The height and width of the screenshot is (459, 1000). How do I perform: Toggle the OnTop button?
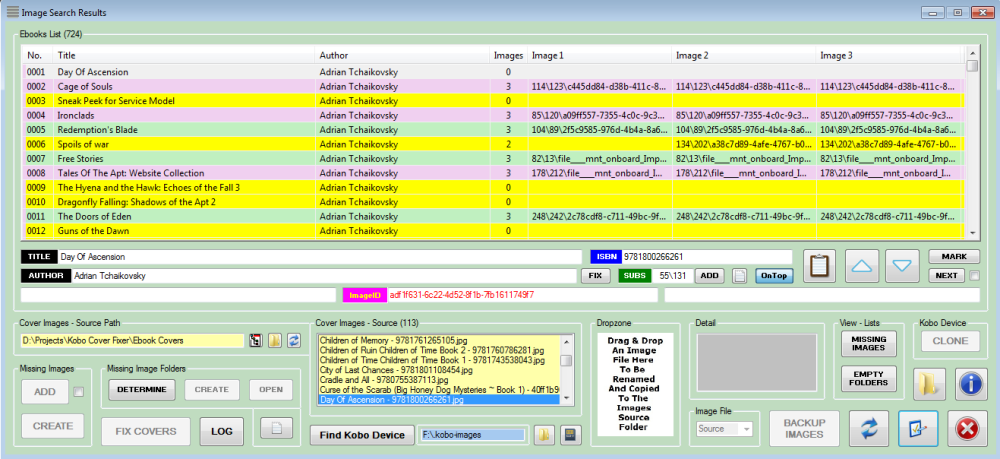774,276
